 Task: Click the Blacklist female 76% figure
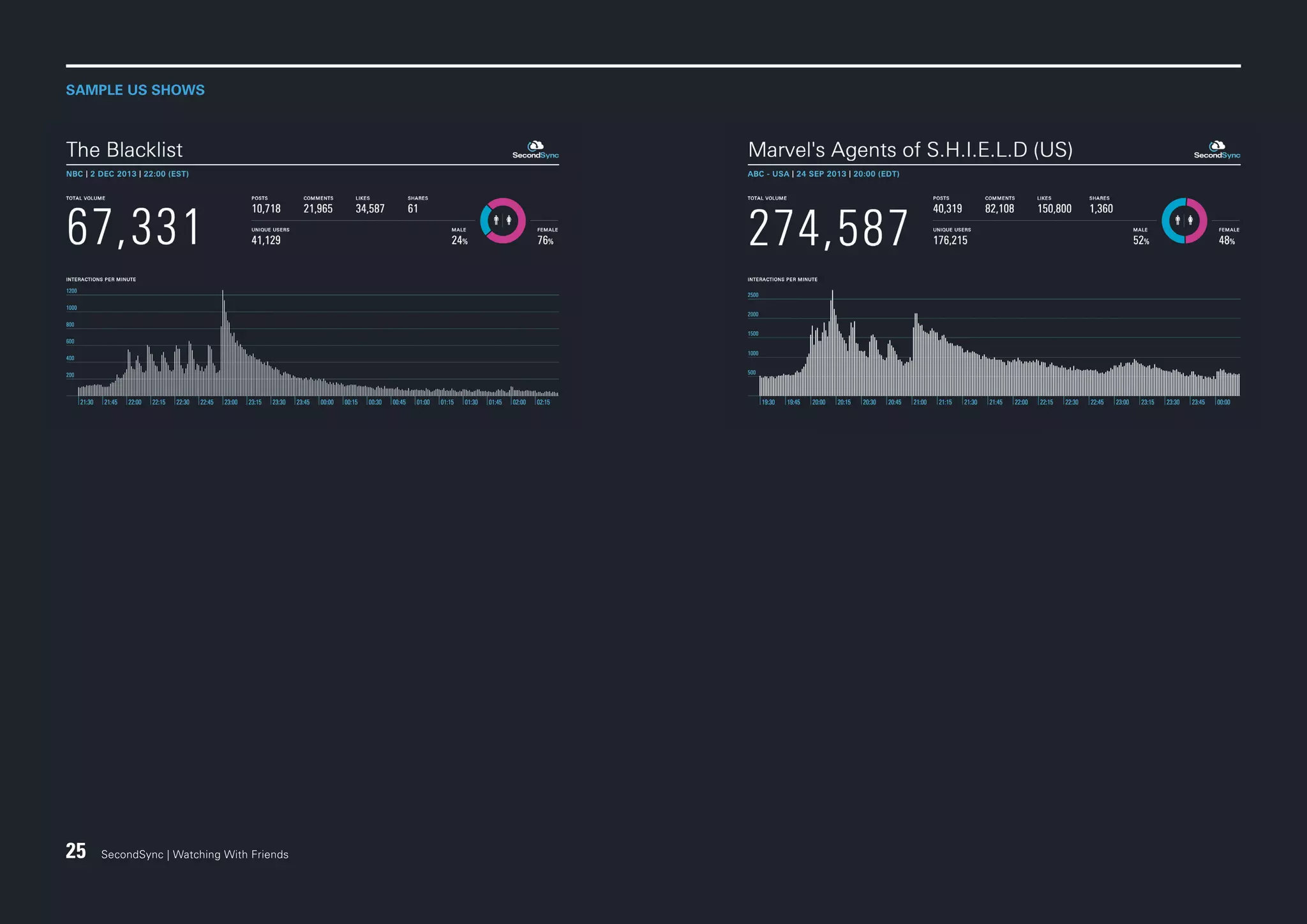(545, 241)
